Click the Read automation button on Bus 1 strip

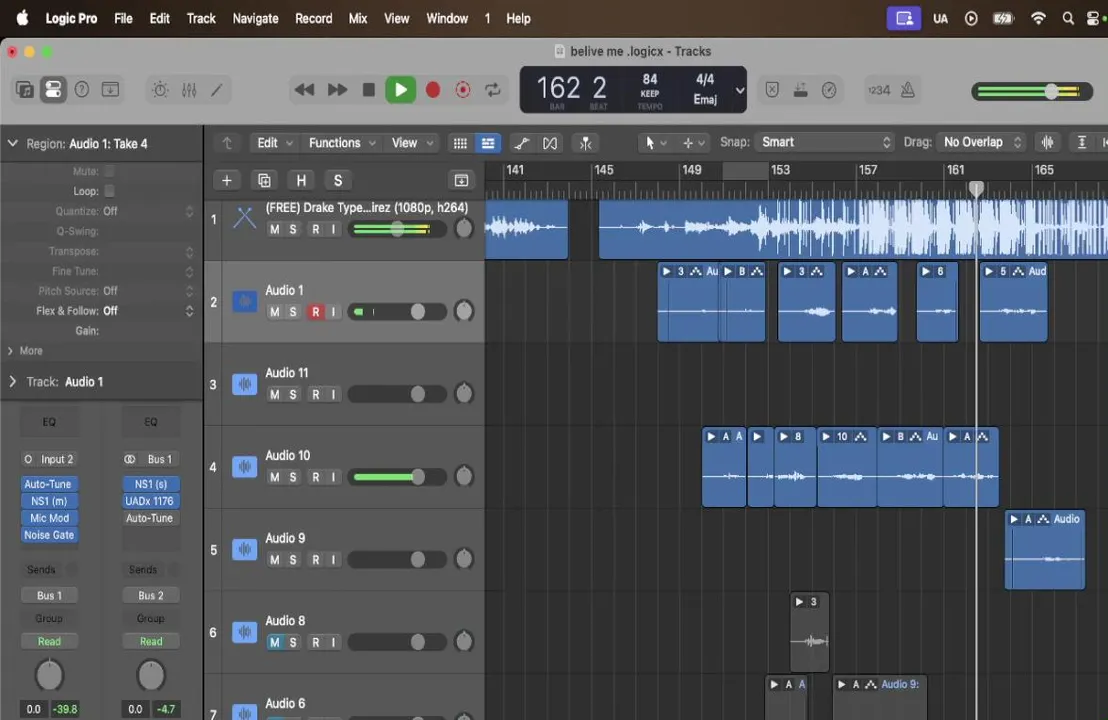point(151,642)
